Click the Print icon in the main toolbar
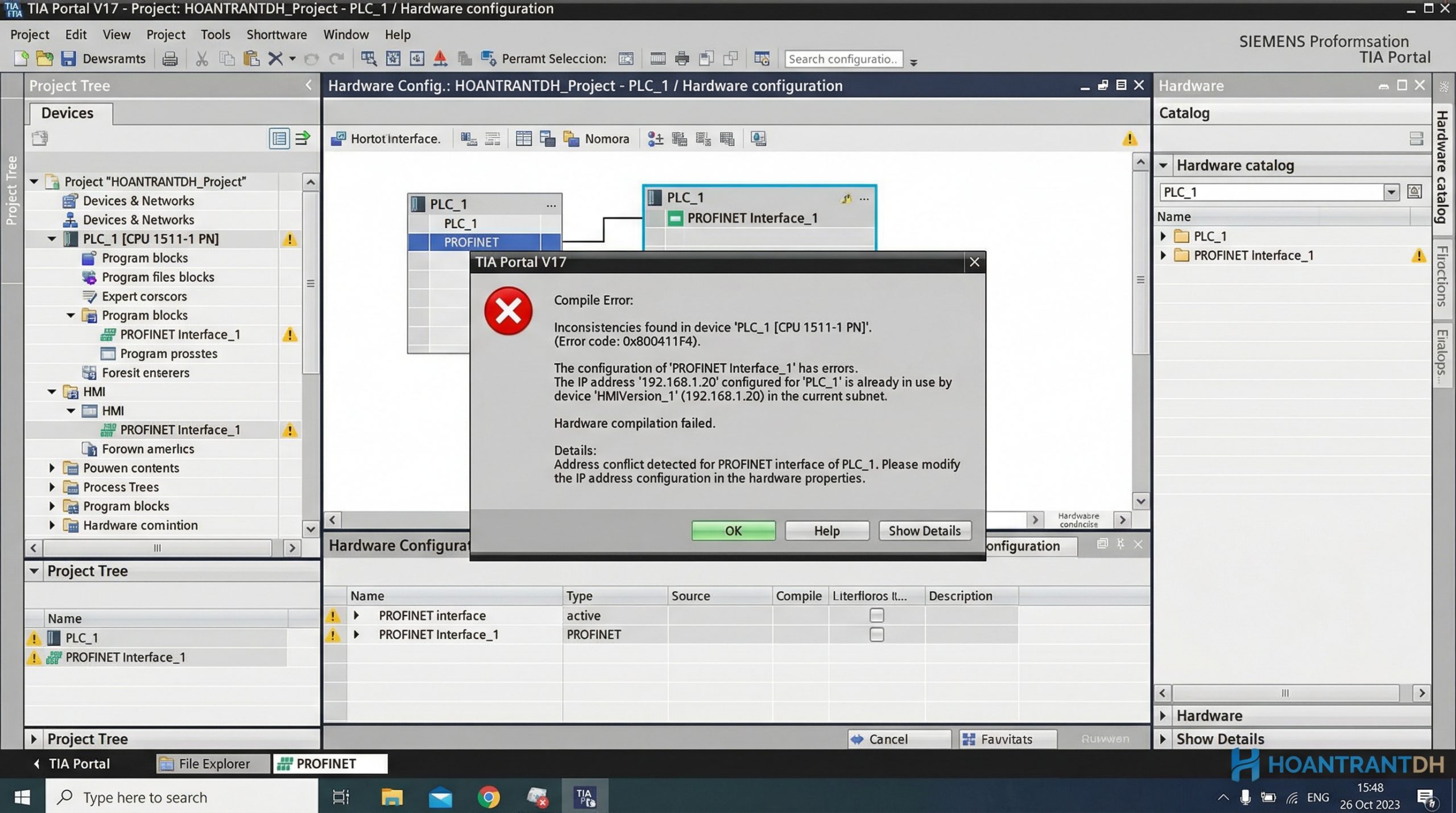Viewport: 1456px width, 813px height. click(169, 59)
